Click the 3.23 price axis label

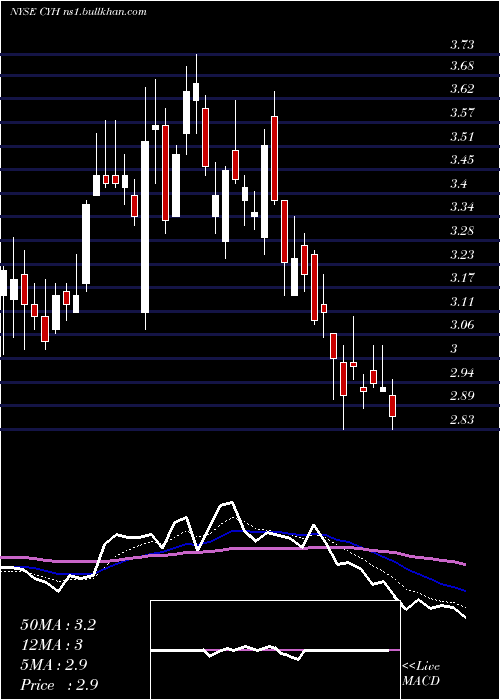(462, 254)
